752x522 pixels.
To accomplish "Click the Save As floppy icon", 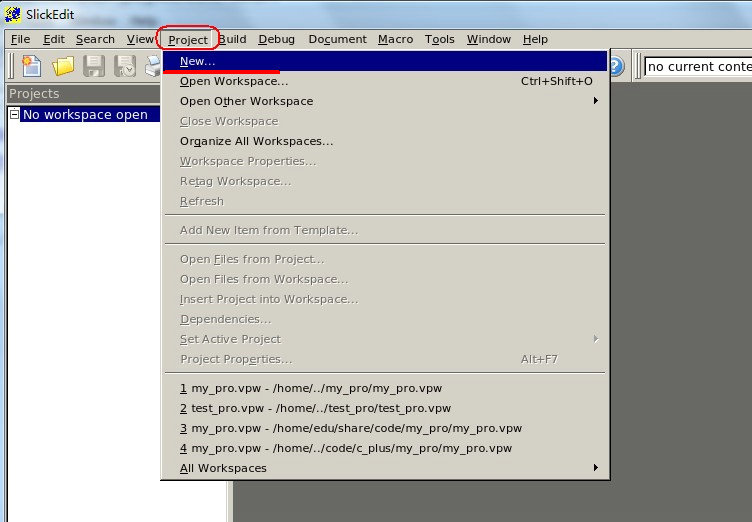I will 125,66.
